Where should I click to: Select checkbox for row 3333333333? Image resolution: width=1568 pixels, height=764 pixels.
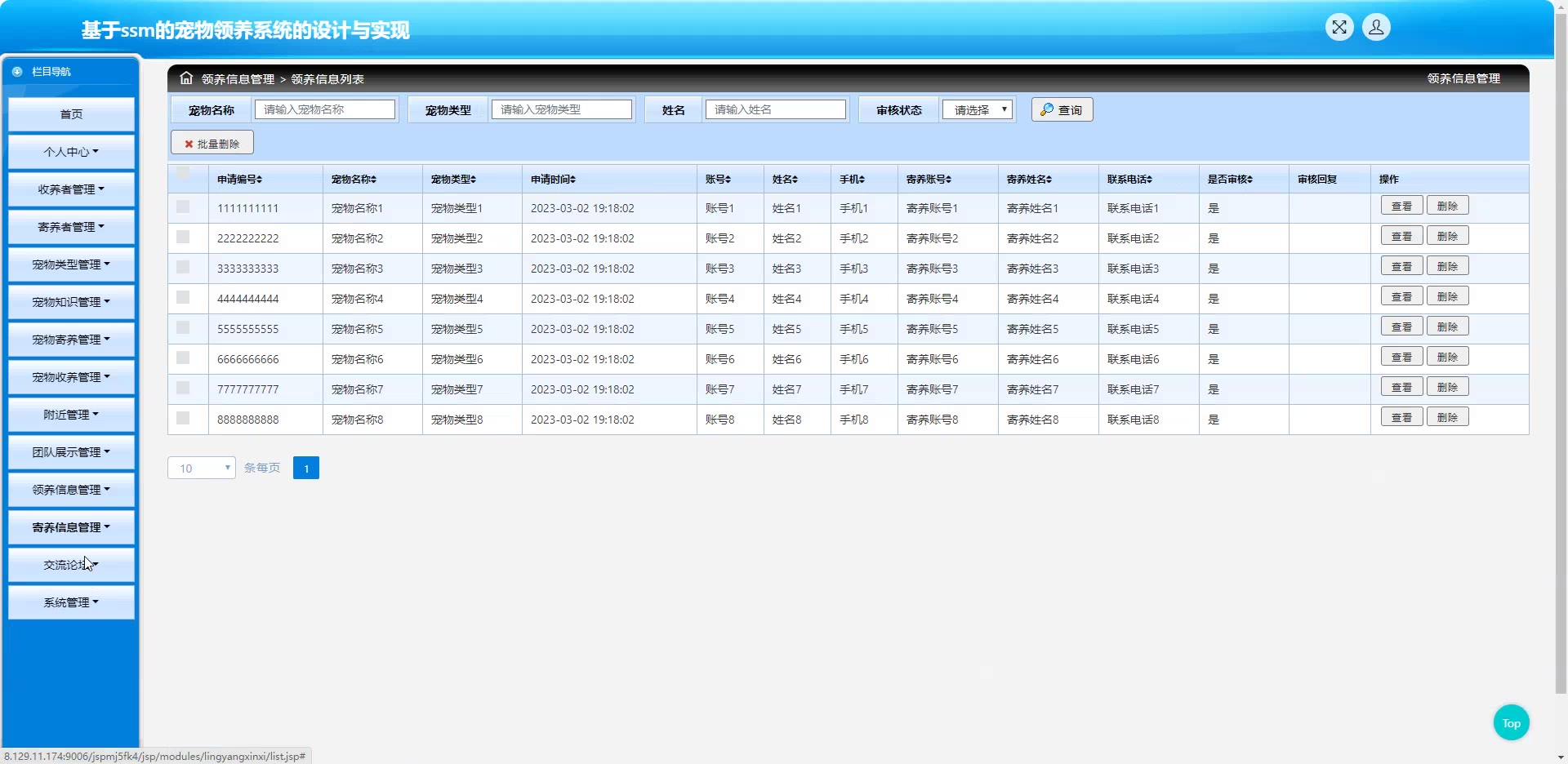coord(183,268)
